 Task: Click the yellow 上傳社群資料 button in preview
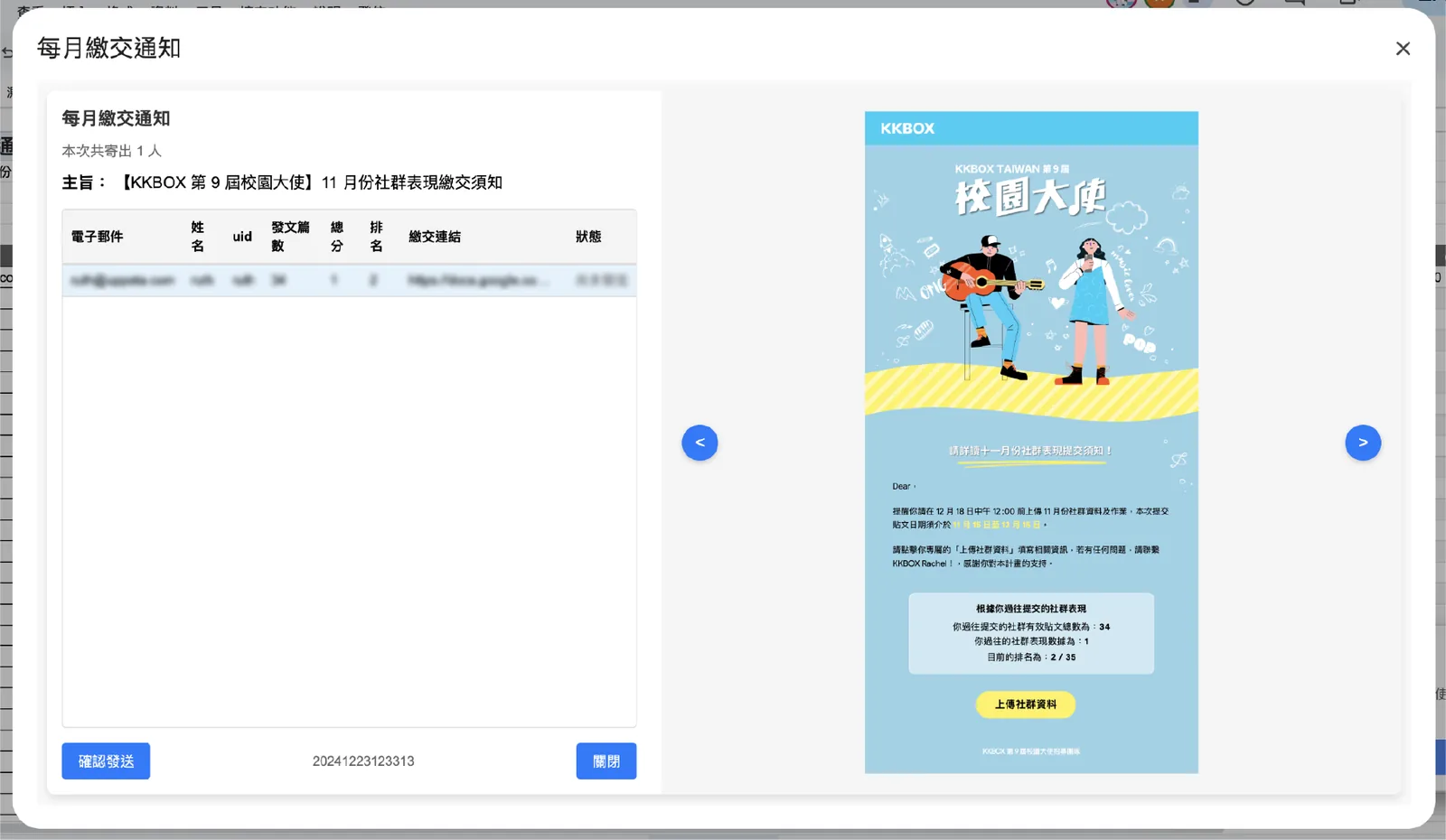(x=1026, y=705)
